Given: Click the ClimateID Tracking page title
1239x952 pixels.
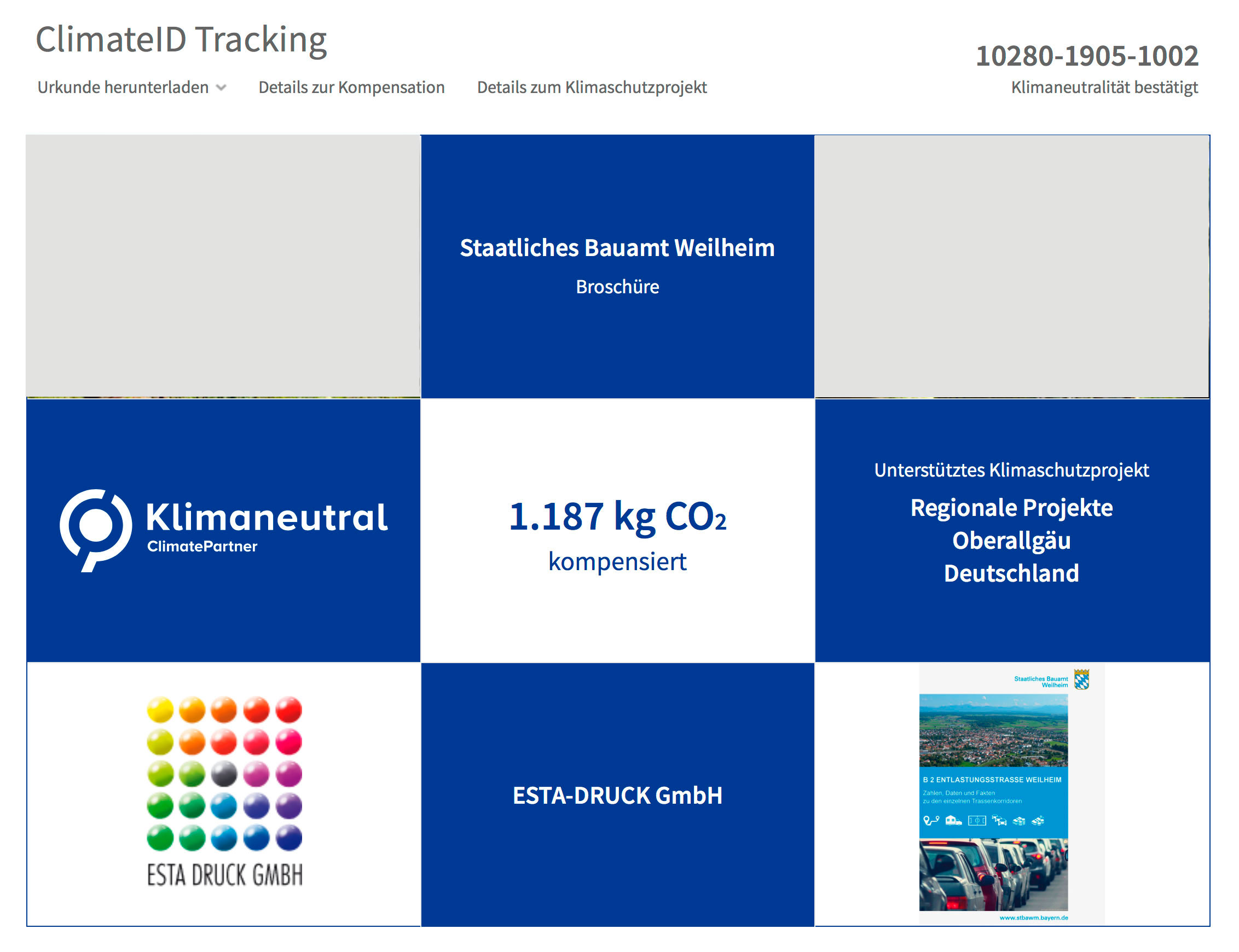Looking at the screenshot, I should pyautogui.click(x=181, y=39).
